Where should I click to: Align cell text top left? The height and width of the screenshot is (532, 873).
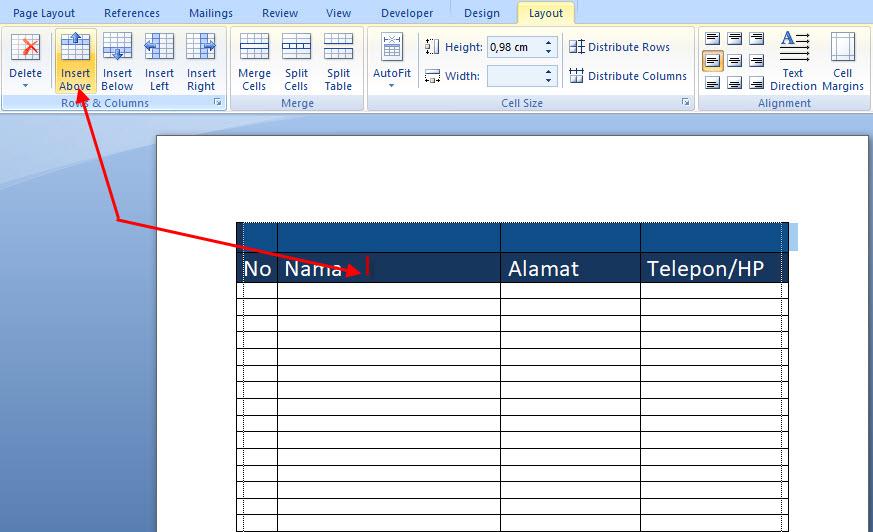pos(713,38)
